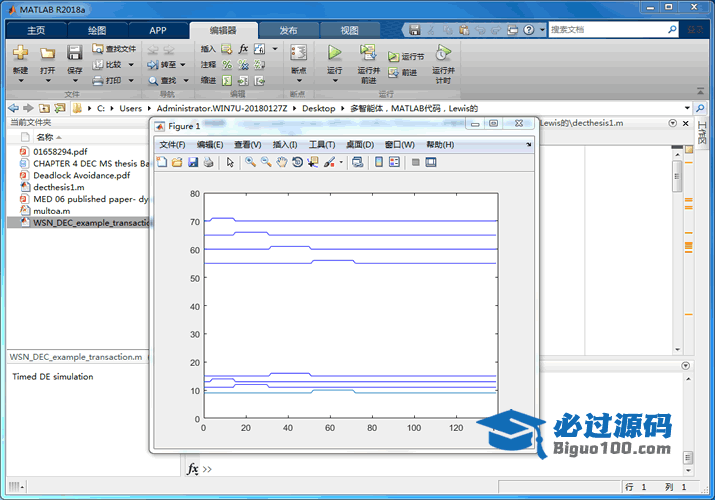Screen dimensions: 715x500
Task: Click the new figure icon in Figure 1
Action: [162, 162]
